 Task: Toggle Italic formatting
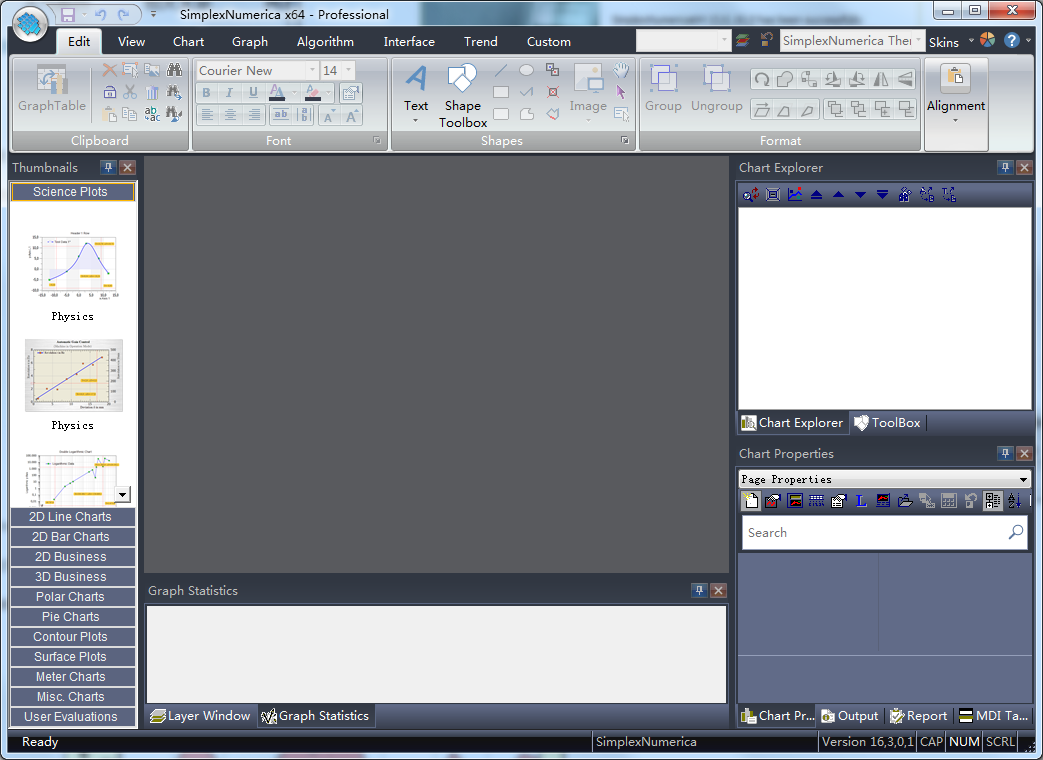click(229, 92)
